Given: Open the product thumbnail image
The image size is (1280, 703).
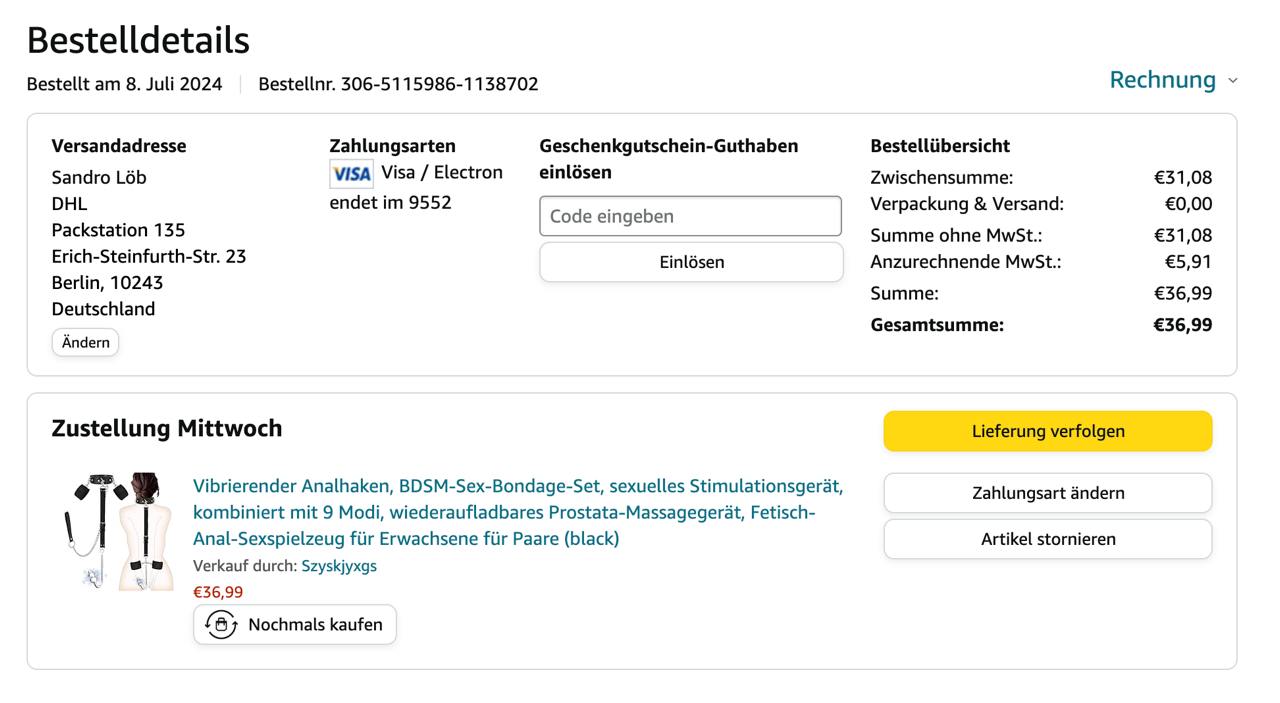Looking at the screenshot, I should 117,531.
